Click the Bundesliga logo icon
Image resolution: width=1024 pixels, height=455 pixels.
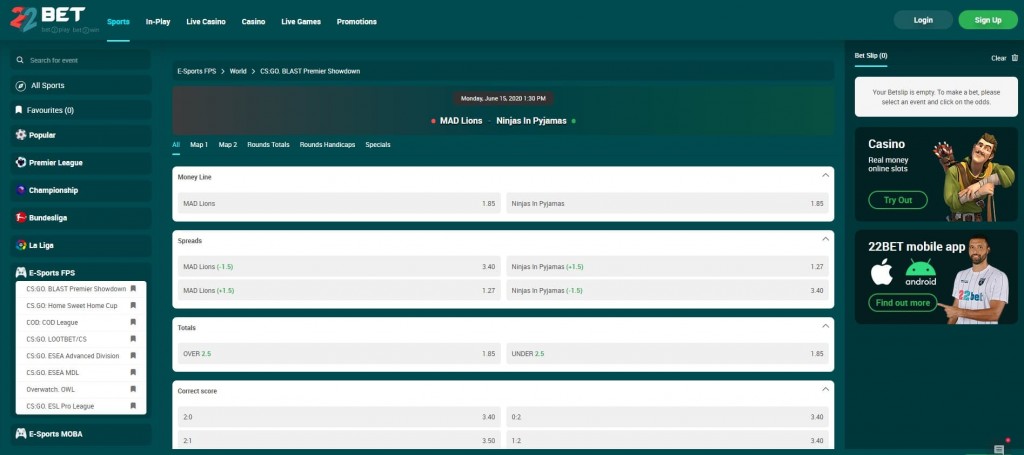(x=21, y=218)
